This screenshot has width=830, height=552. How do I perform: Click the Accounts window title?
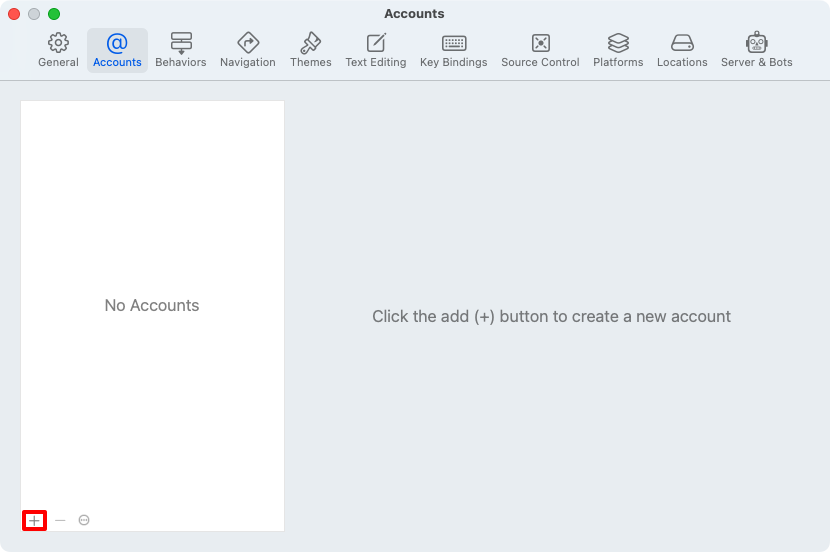pos(414,14)
